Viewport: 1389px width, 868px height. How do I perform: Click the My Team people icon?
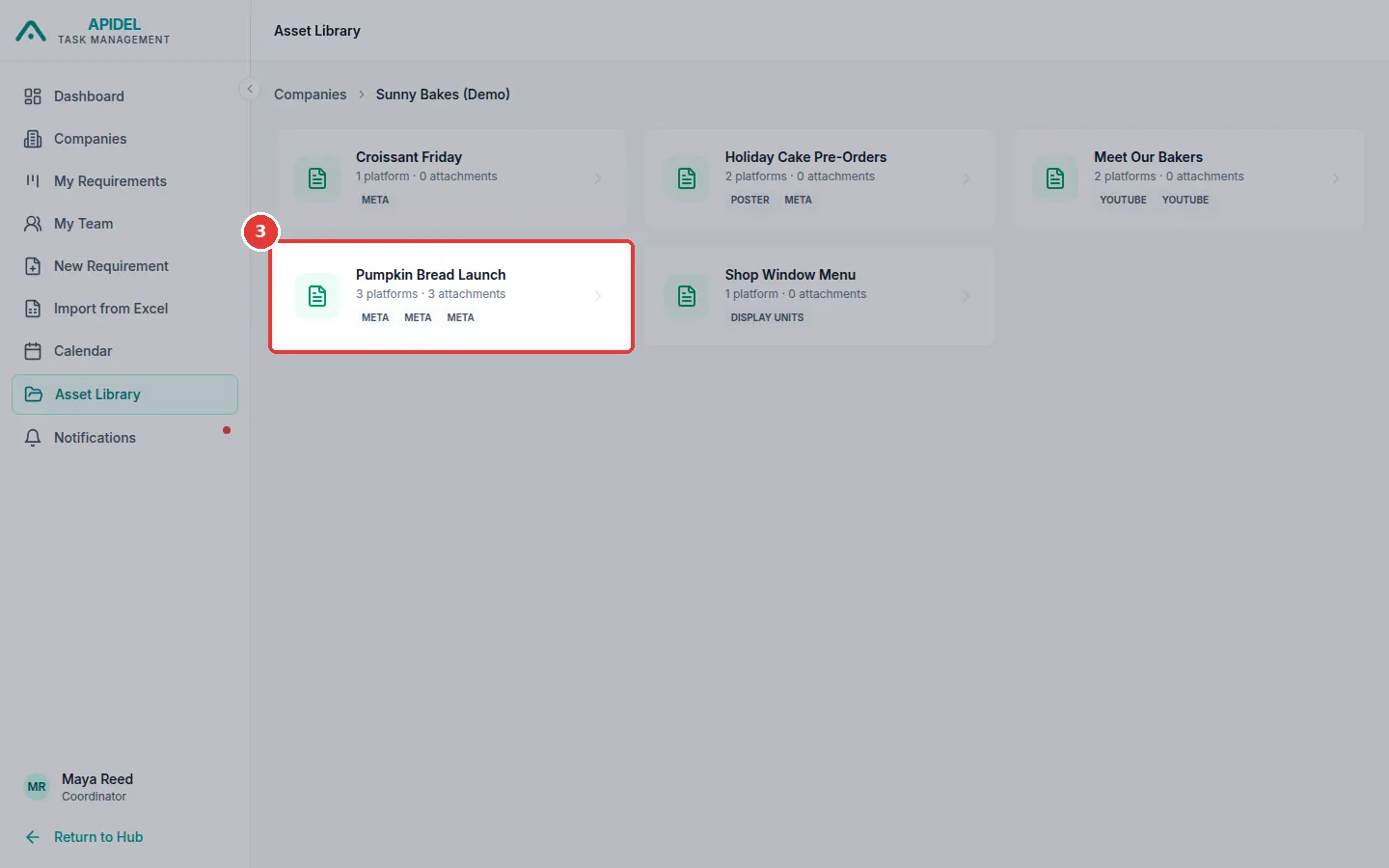coord(33,224)
